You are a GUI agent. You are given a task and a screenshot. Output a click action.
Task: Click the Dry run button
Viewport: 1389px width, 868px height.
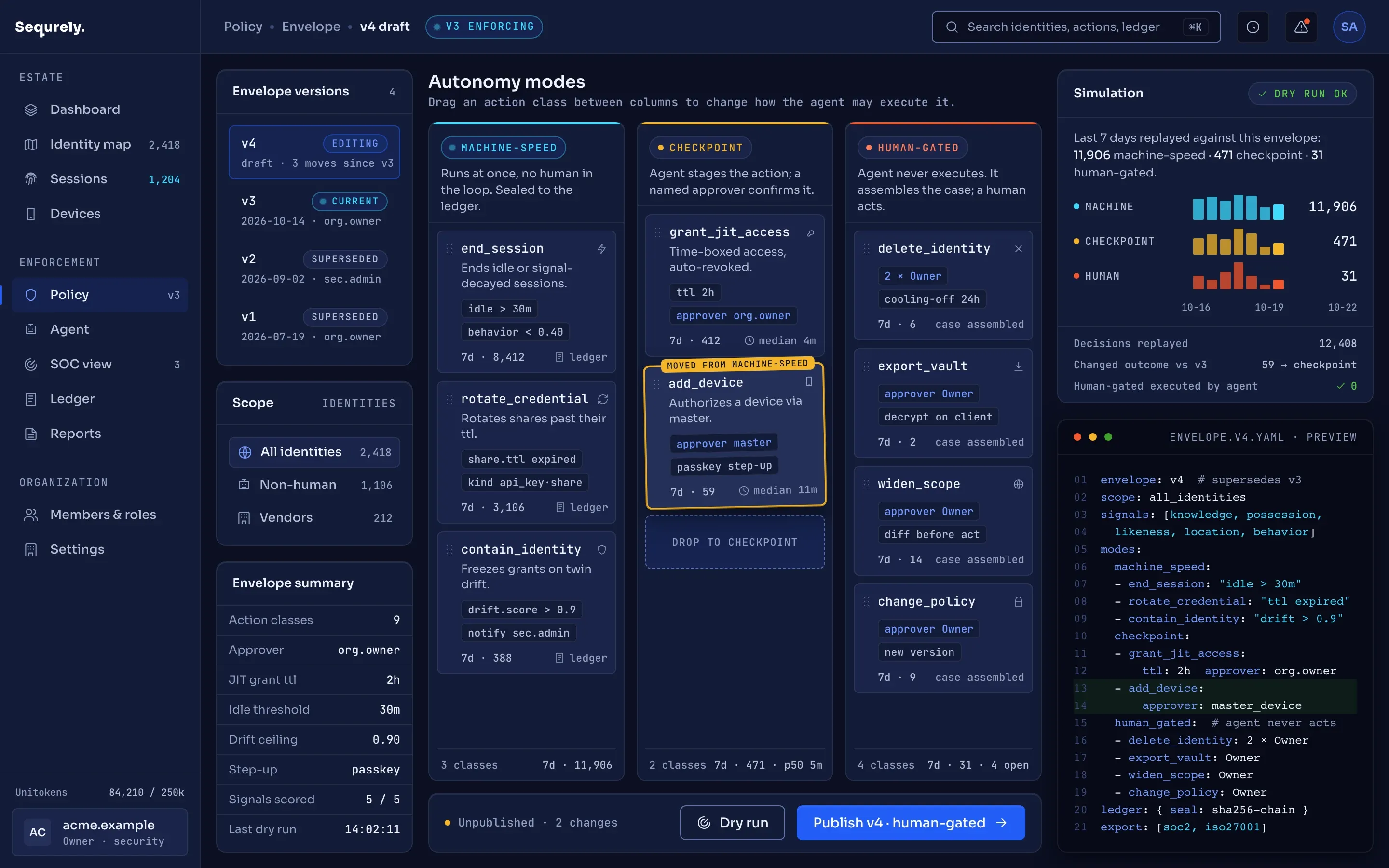[732, 823]
